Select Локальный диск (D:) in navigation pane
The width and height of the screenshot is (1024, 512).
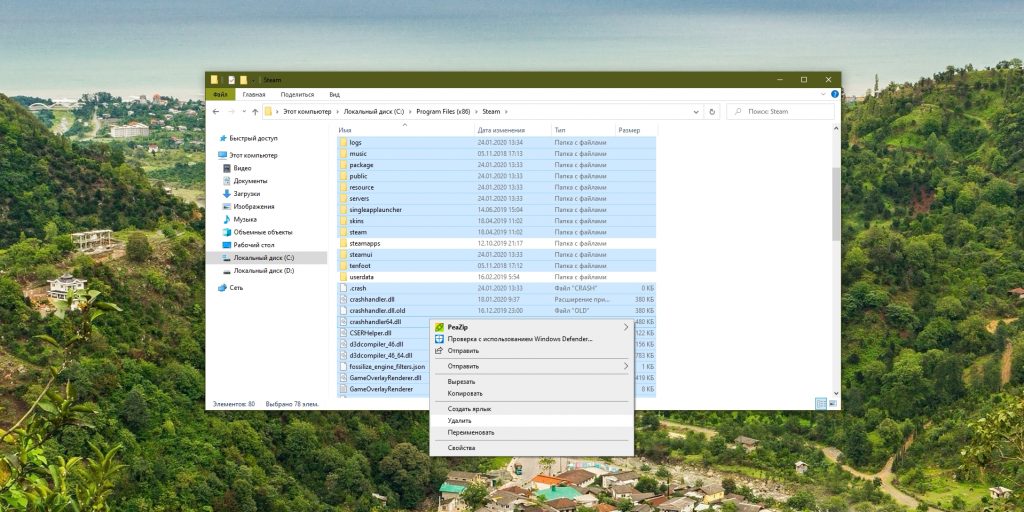point(263,270)
